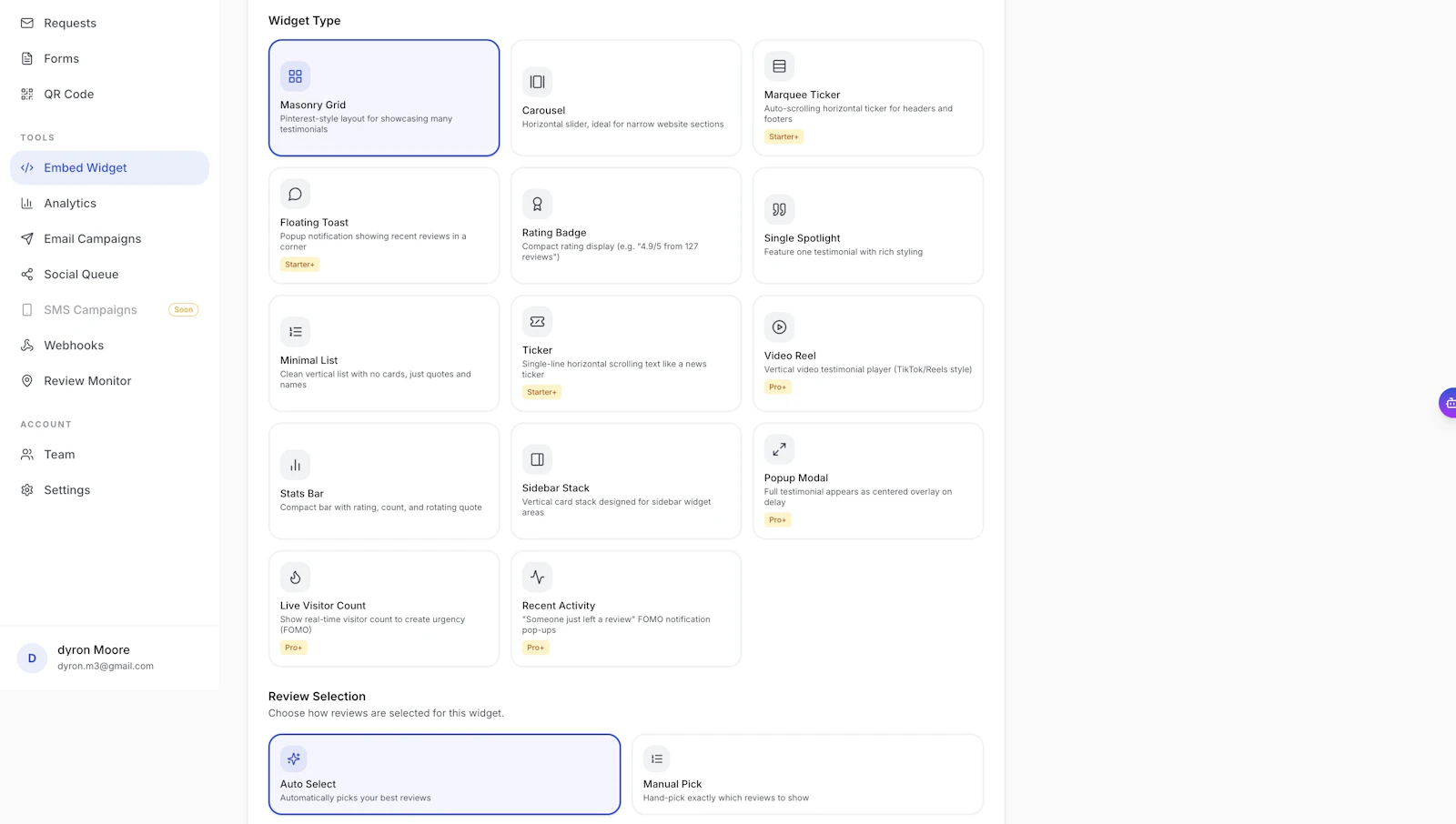Click the Pro+ badge on Video Reel

click(777, 387)
